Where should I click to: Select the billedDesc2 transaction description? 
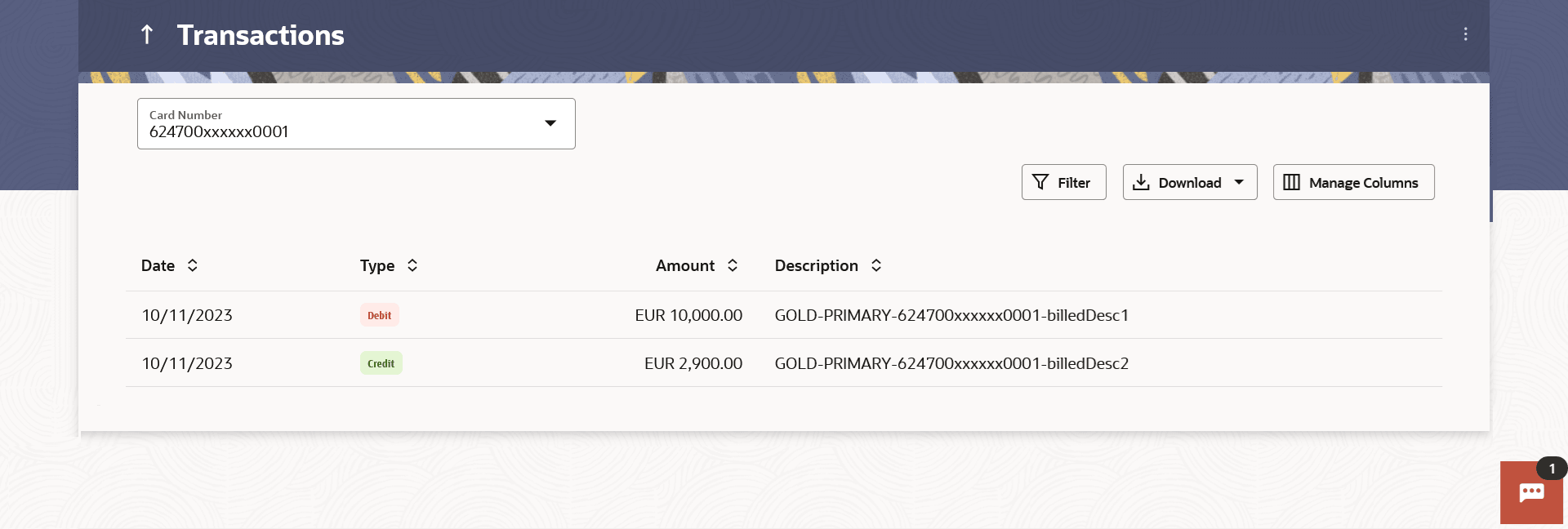(x=951, y=363)
